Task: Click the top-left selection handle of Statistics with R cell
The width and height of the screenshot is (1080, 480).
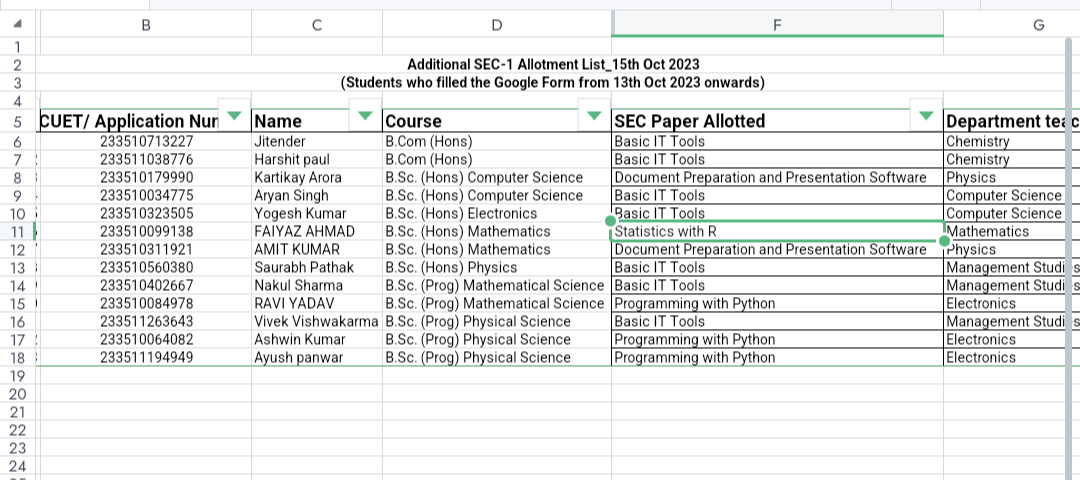Action: [610, 221]
